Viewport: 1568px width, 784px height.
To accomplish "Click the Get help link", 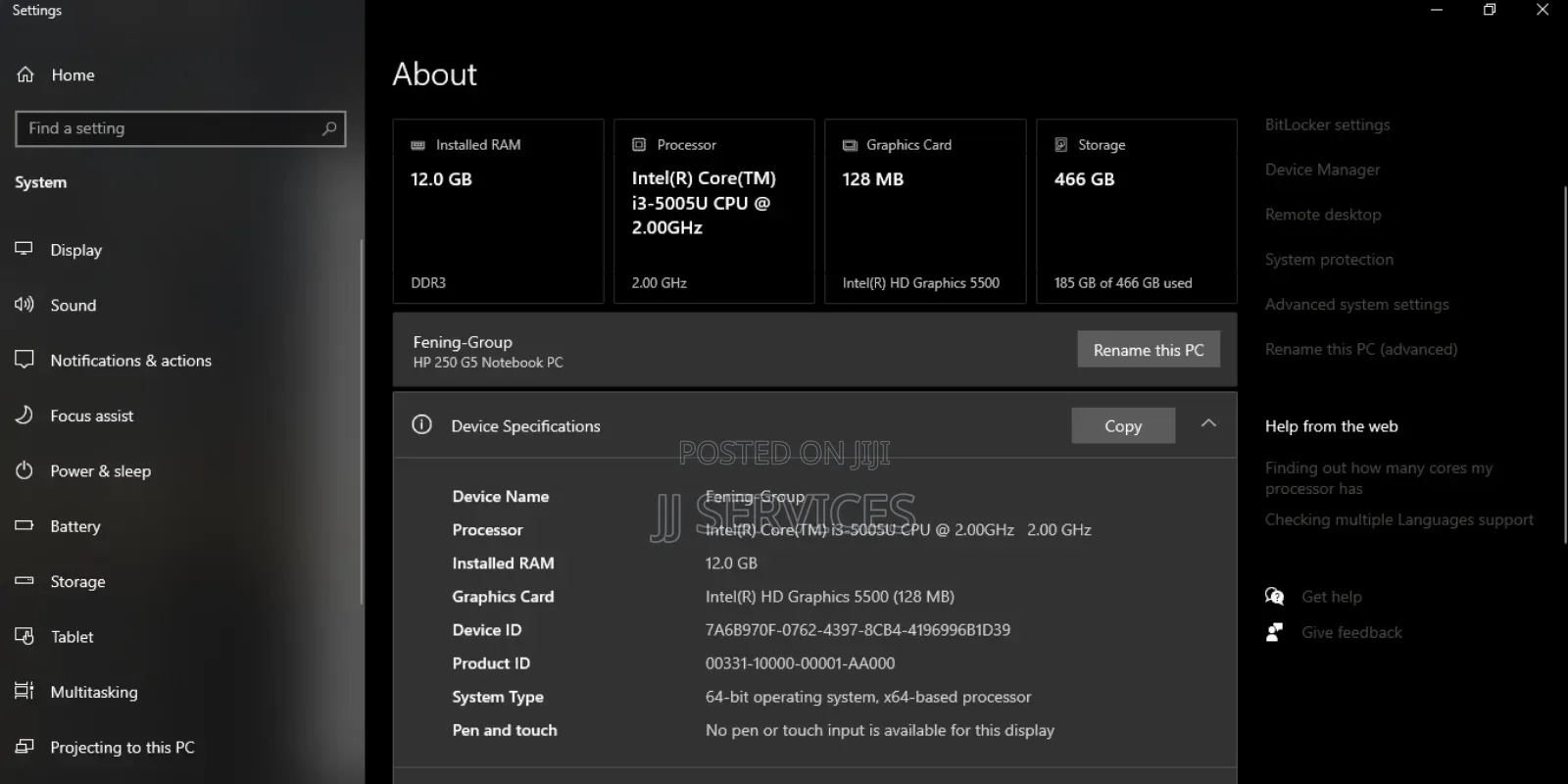I will (x=1331, y=597).
